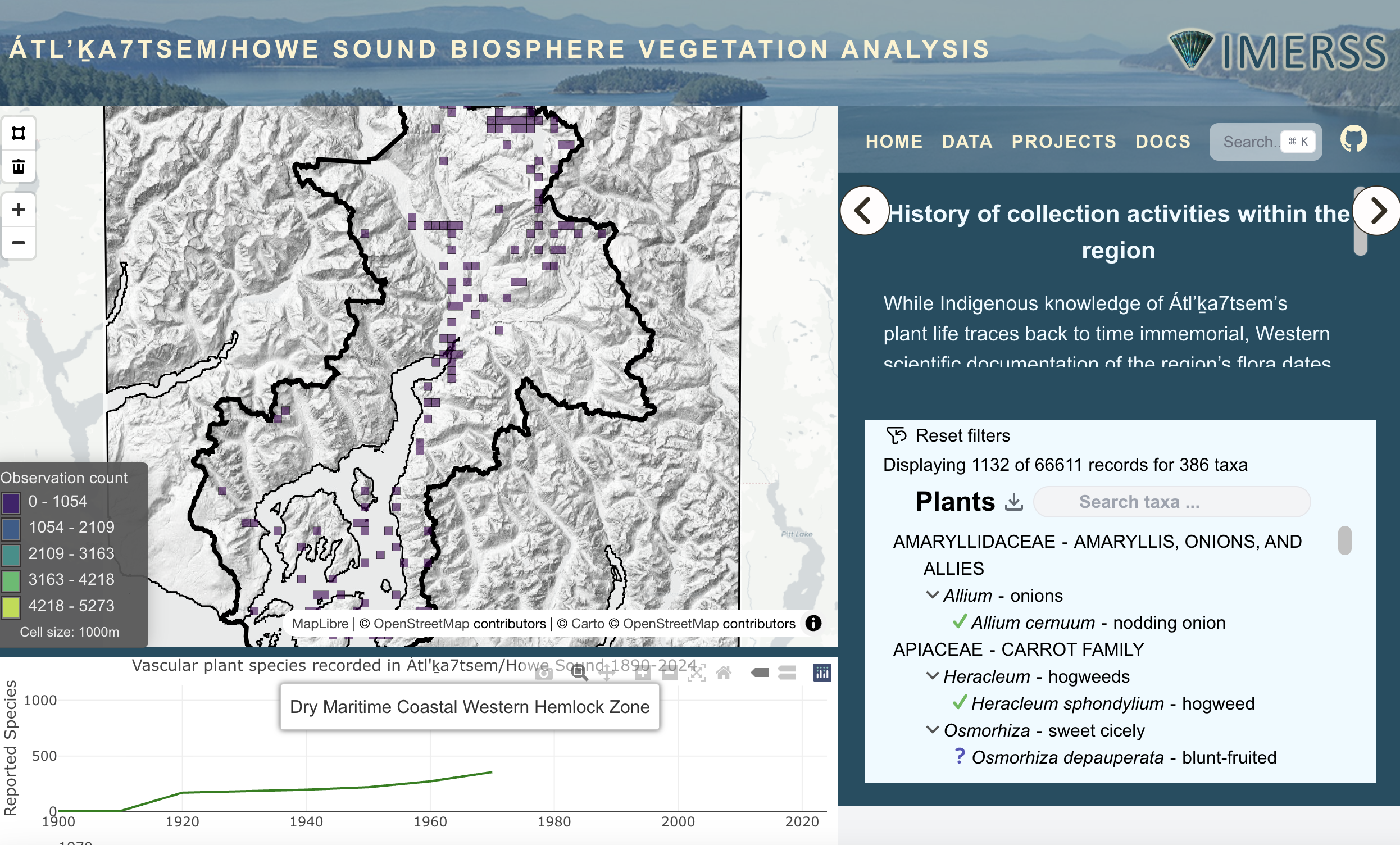Open the Plotly logo link
Viewport: 1400px width, 845px height.
pos(821,674)
